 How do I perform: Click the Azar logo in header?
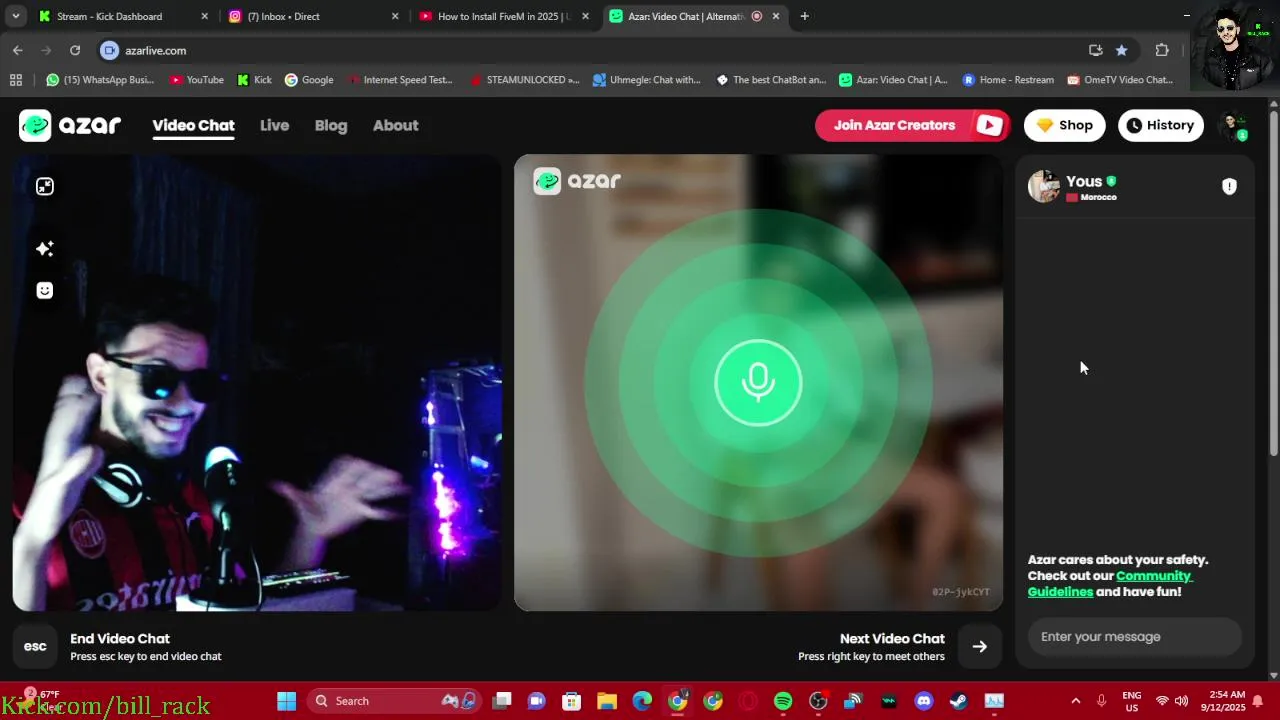70,125
